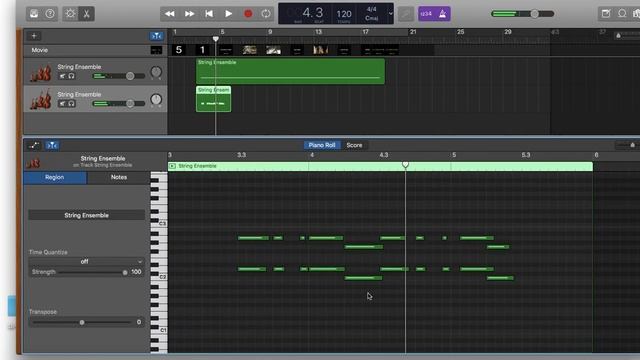The width and height of the screenshot is (640, 360).
Task: Select the Notes inspector tab
Action: click(x=119, y=177)
